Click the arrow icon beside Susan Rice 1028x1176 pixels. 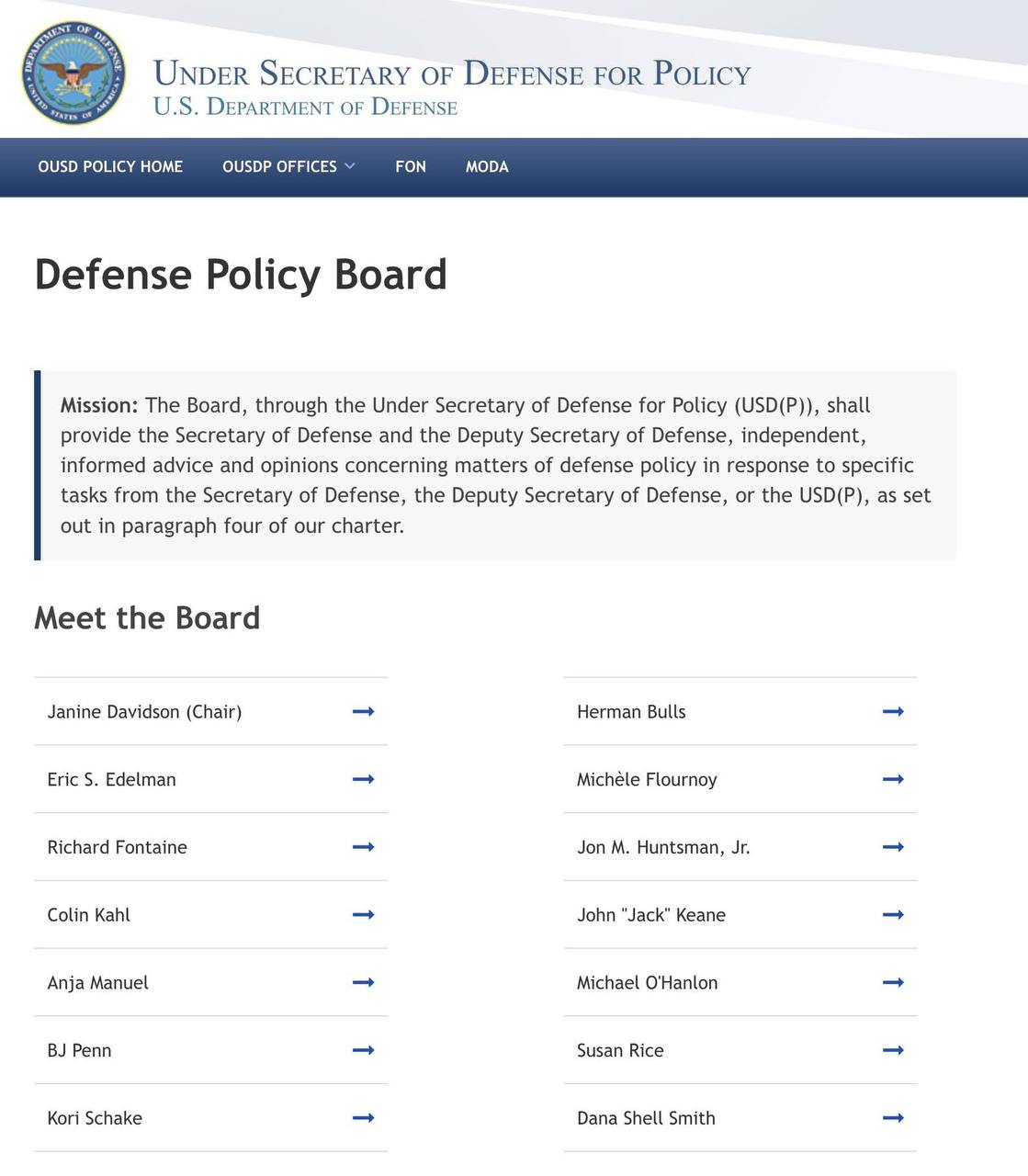[x=893, y=1050]
